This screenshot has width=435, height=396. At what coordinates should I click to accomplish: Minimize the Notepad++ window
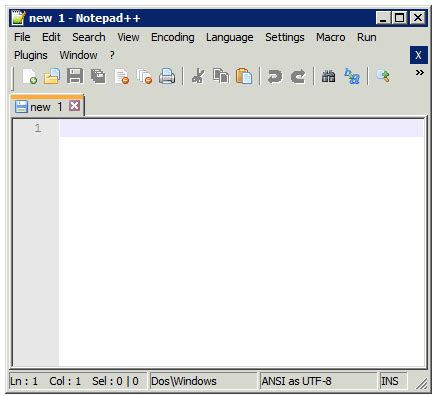point(383,18)
